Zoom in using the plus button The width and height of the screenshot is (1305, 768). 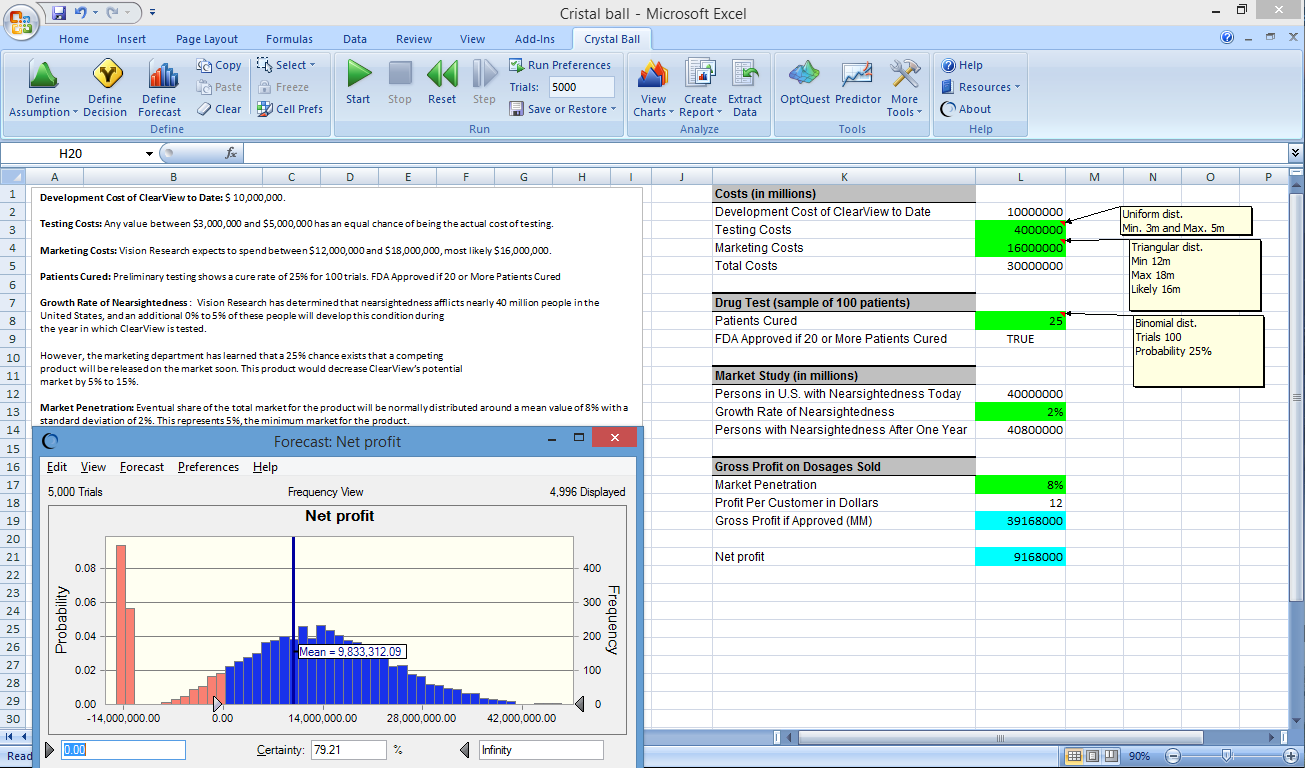click(x=1290, y=756)
